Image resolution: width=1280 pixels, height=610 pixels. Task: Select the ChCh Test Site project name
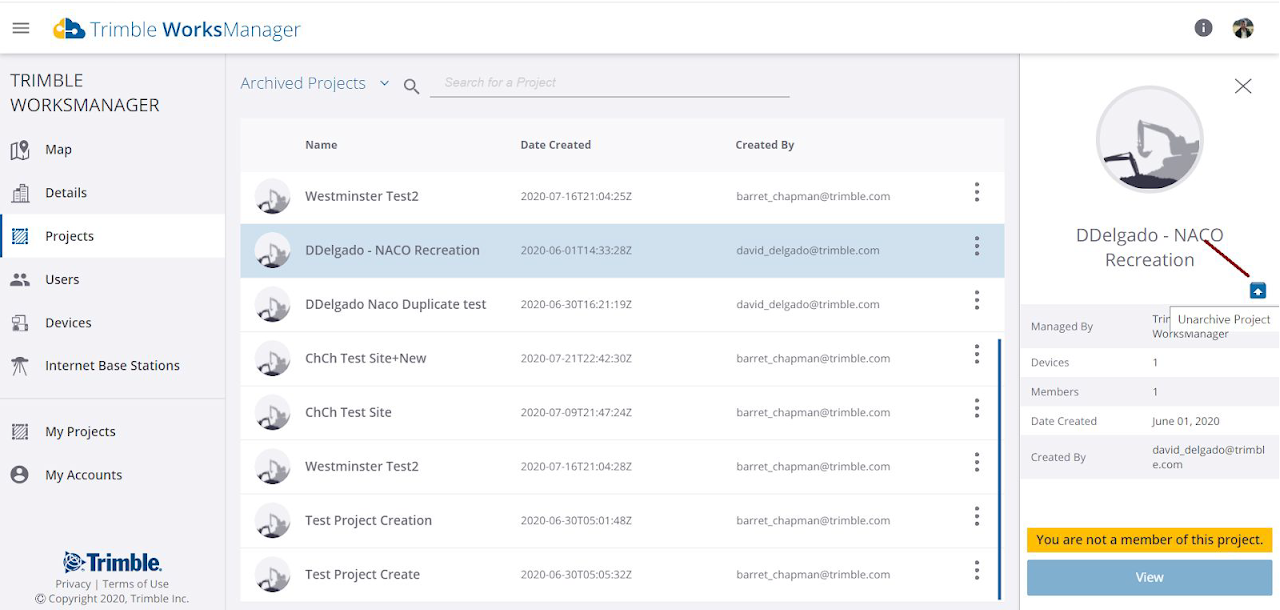pos(348,412)
